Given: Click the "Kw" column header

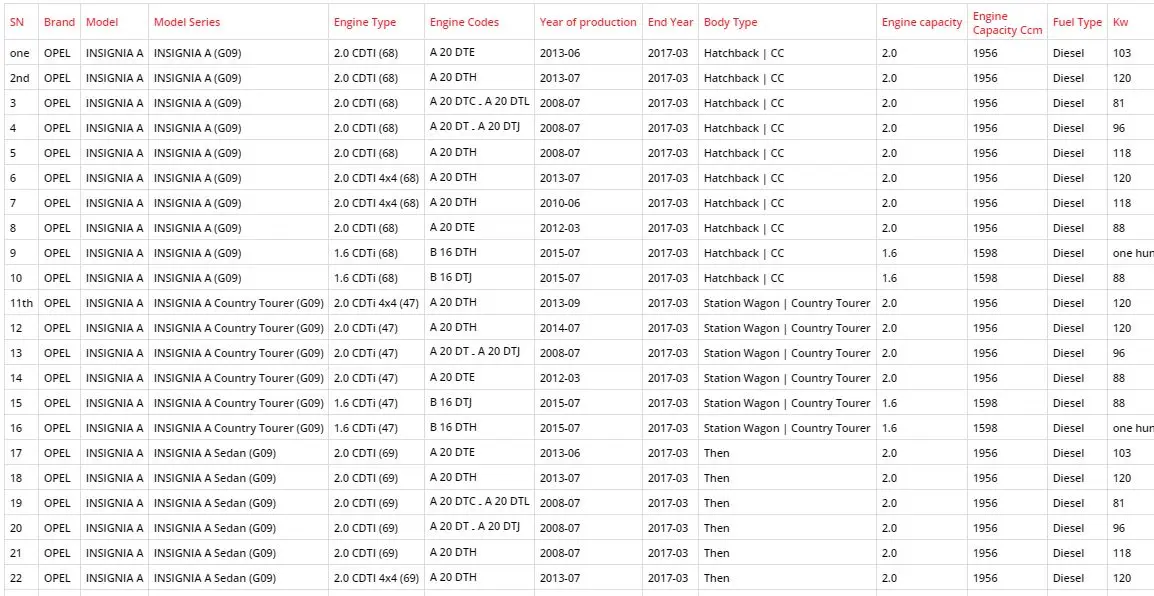Looking at the screenshot, I should coord(1120,22).
